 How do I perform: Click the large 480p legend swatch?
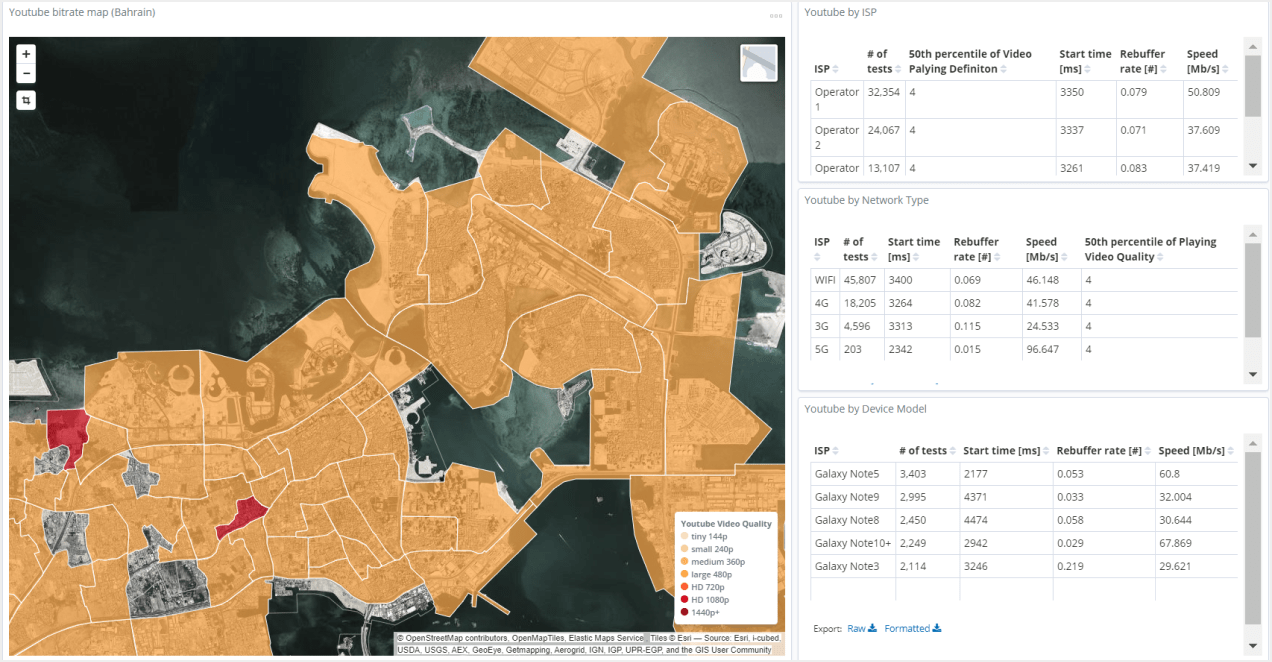[684, 574]
